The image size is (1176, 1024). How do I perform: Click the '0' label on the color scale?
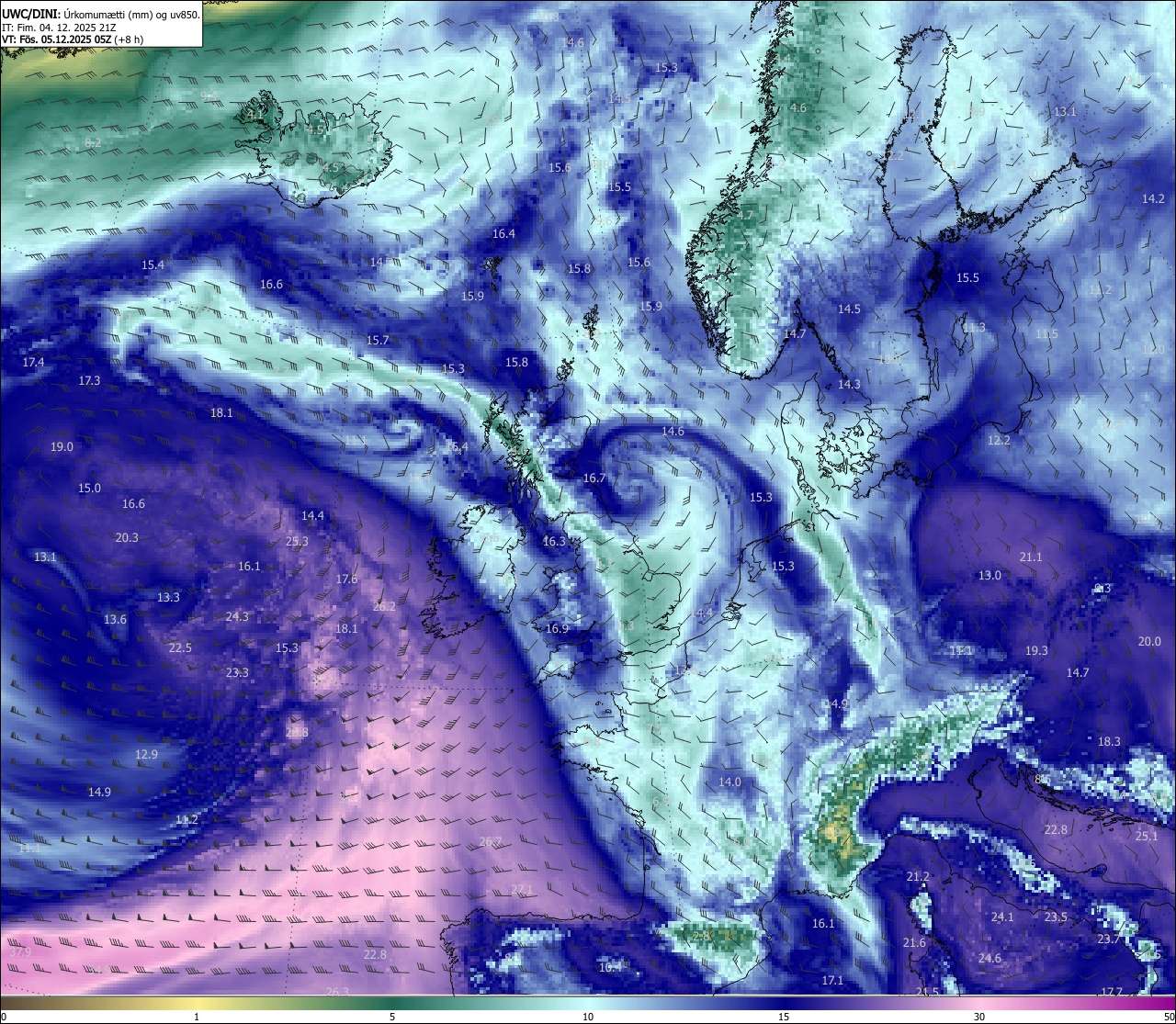[x=4, y=1017]
